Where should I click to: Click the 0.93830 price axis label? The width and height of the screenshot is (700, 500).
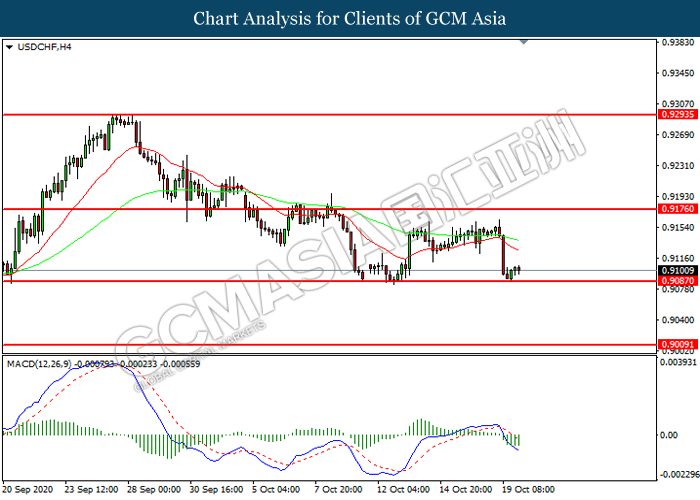tap(678, 42)
